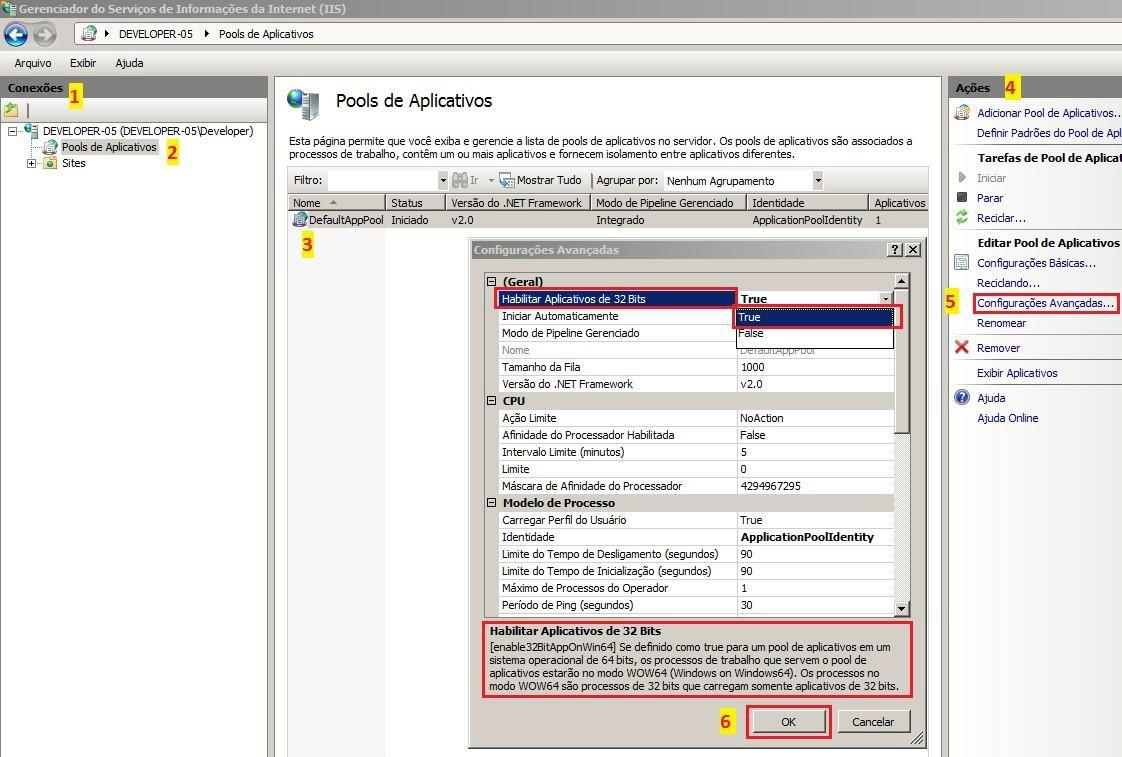This screenshot has width=1122, height=757.
Task: Click the Iniciar play icon
Action: click(x=962, y=177)
